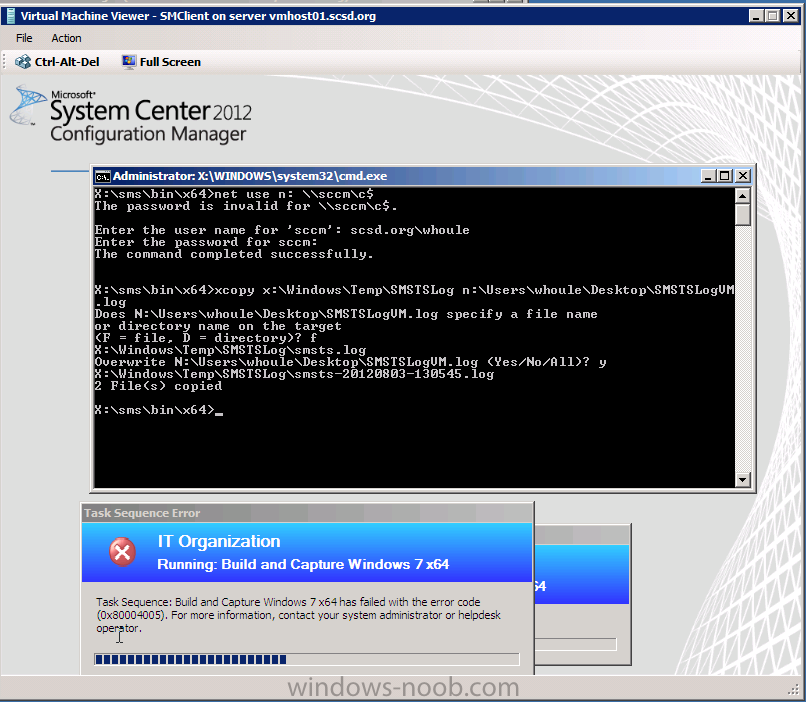Click the Ctrl-Alt-Del toolbar icon
Screen dimensions: 806x702
click(23, 62)
